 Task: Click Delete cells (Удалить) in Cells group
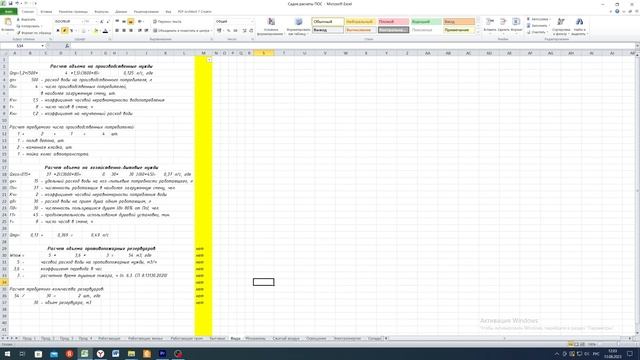(x=503, y=25)
